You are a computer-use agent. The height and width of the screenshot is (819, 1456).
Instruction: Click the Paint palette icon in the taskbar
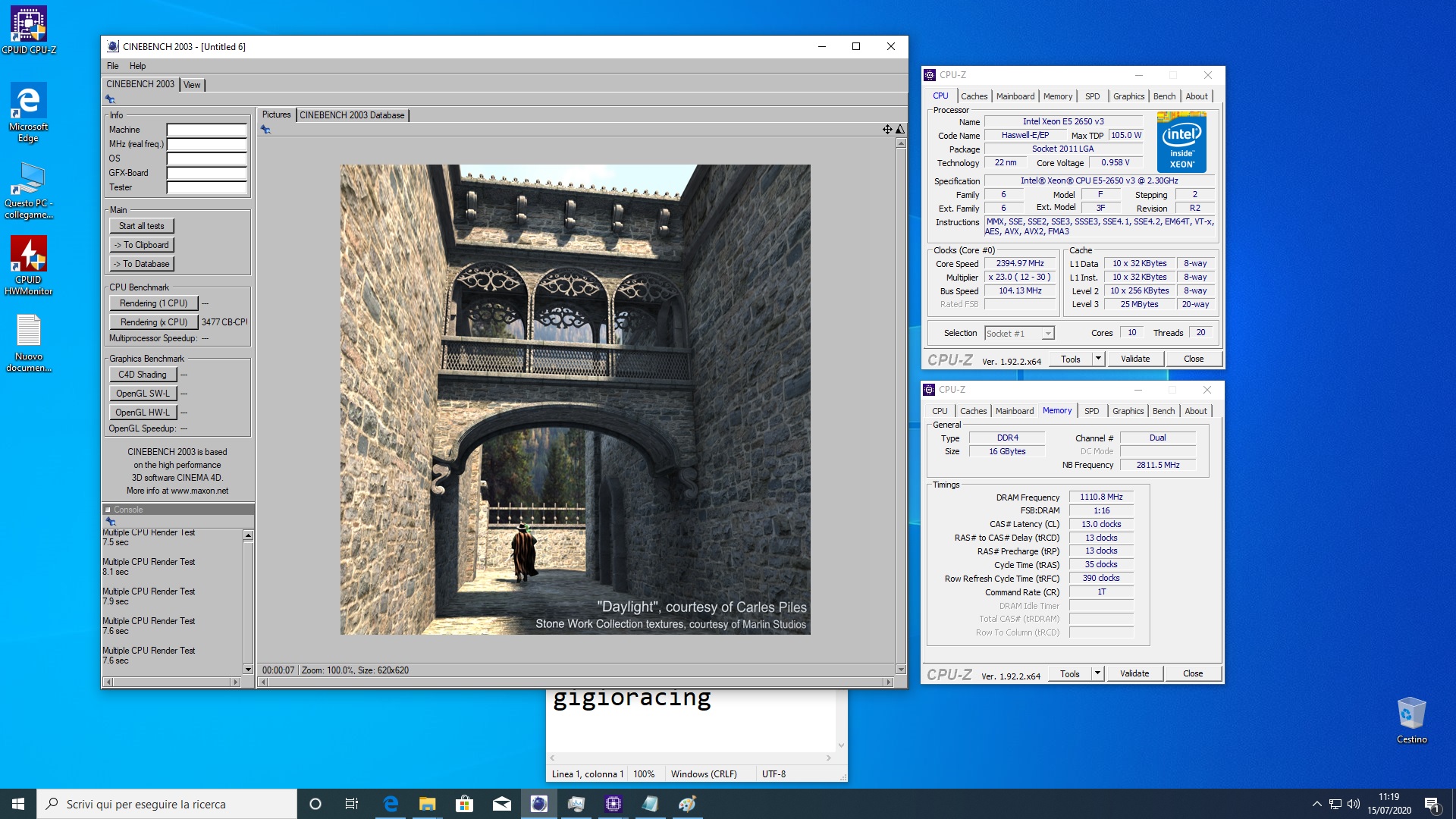click(x=688, y=804)
